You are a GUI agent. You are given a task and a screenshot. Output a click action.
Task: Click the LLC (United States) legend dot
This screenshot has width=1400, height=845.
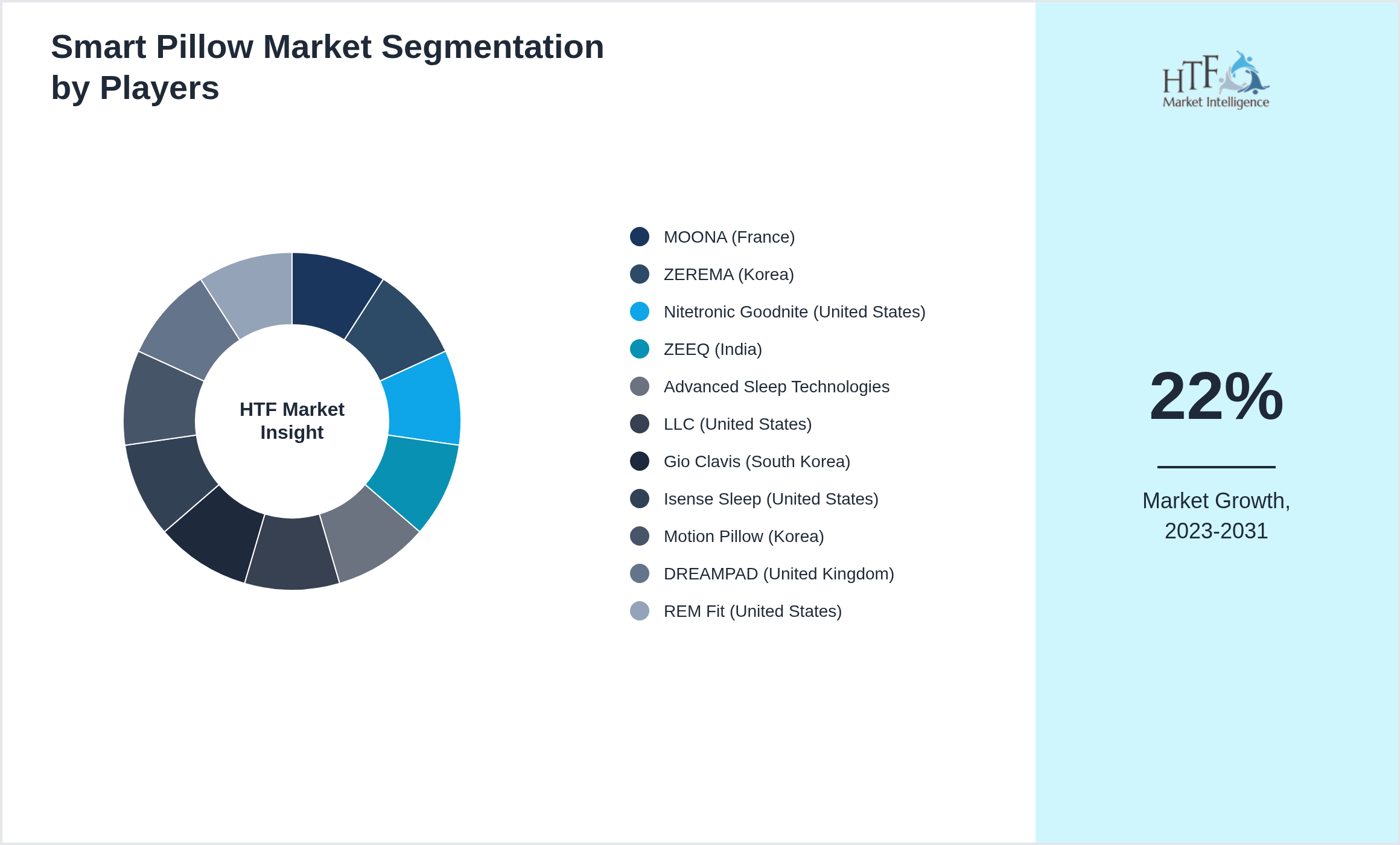(640, 424)
